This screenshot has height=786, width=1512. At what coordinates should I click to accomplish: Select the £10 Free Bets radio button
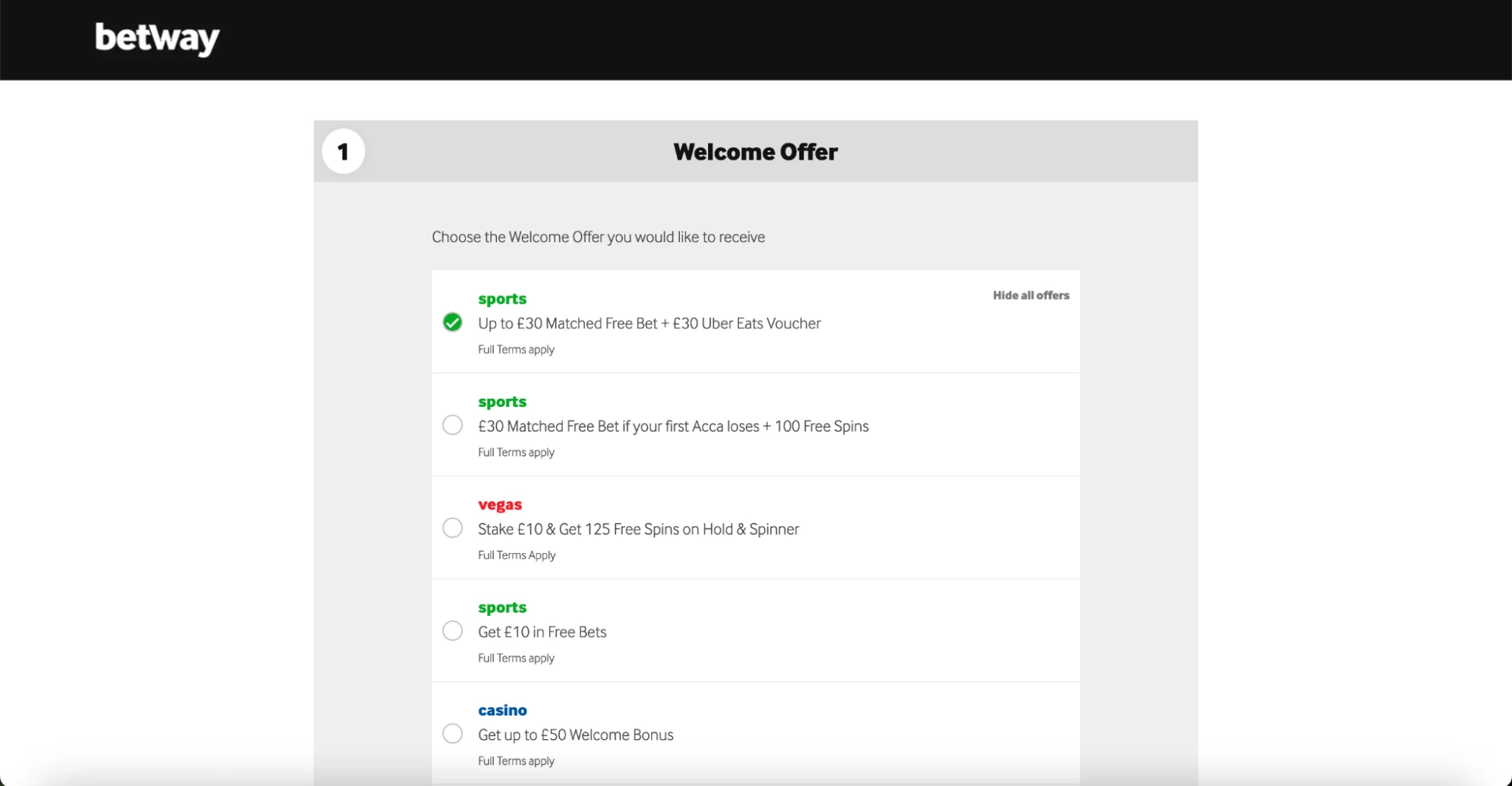(452, 631)
